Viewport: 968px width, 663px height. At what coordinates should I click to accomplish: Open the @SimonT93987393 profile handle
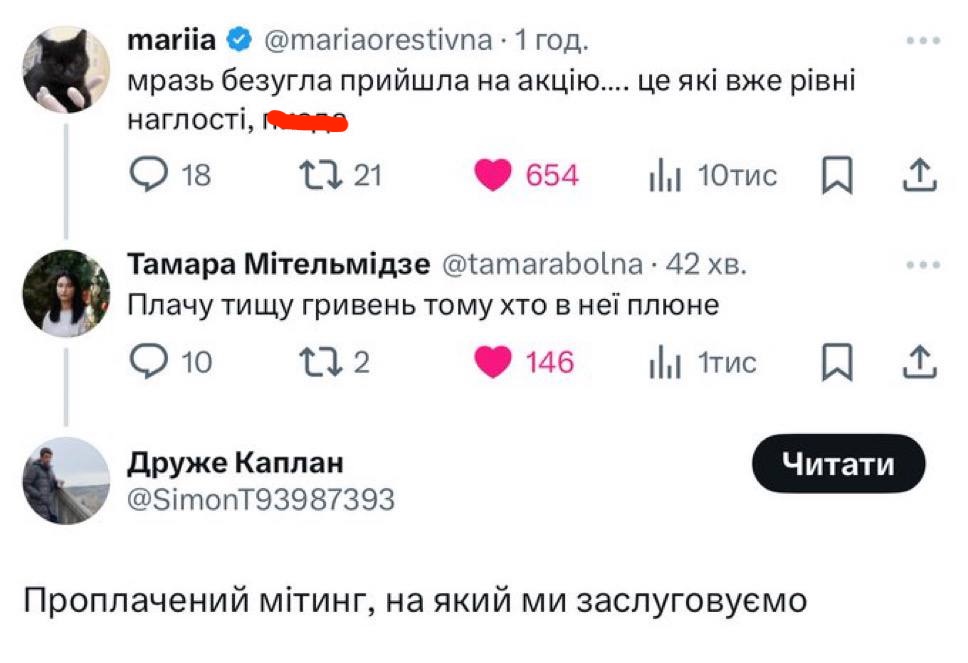click(x=262, y=498)
